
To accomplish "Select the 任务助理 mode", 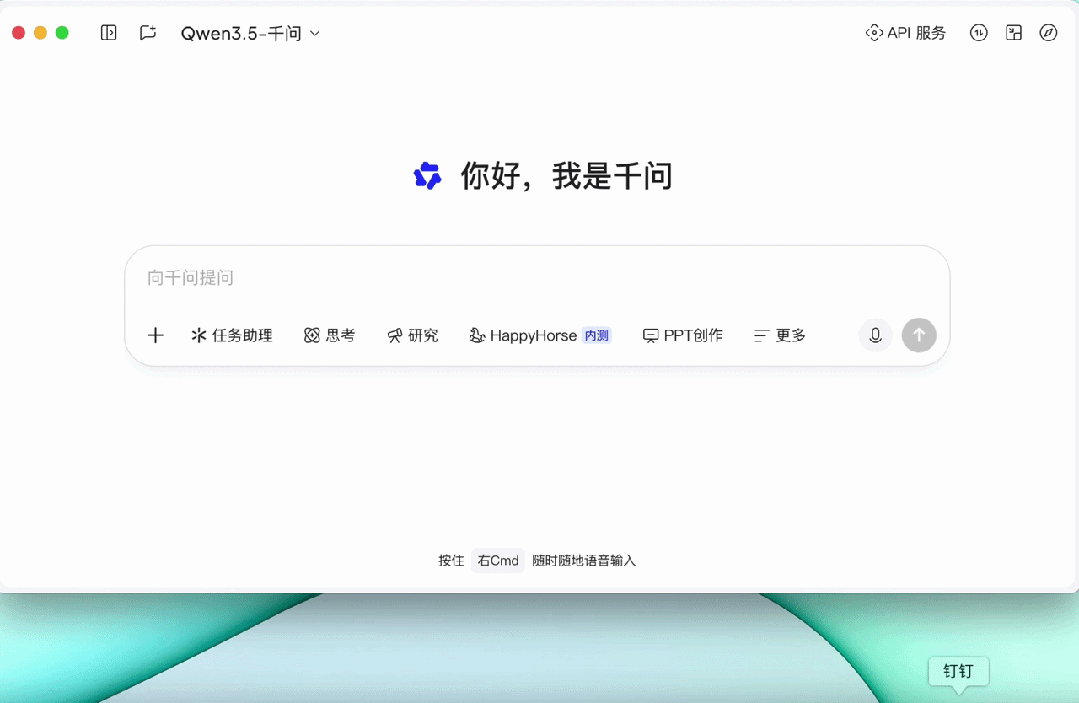I will [232, 335].
